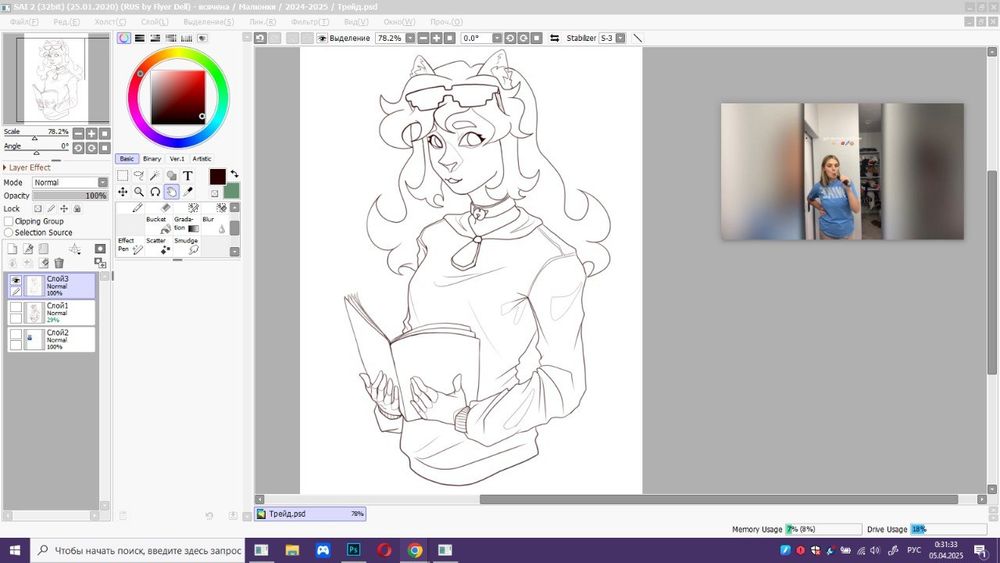This screenshot has width=1000, height=563.
Task: Zoom out with navigator minus button
Action: (78, 133)
